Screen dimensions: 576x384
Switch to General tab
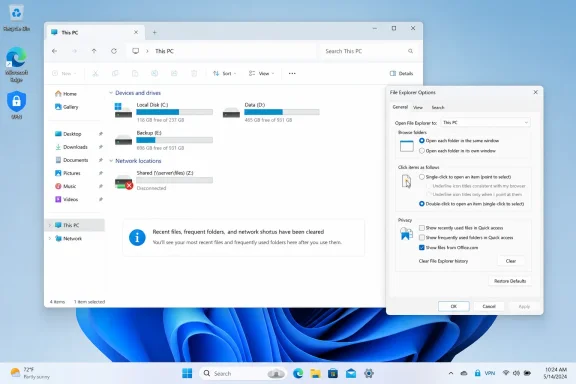pos(400,107)
